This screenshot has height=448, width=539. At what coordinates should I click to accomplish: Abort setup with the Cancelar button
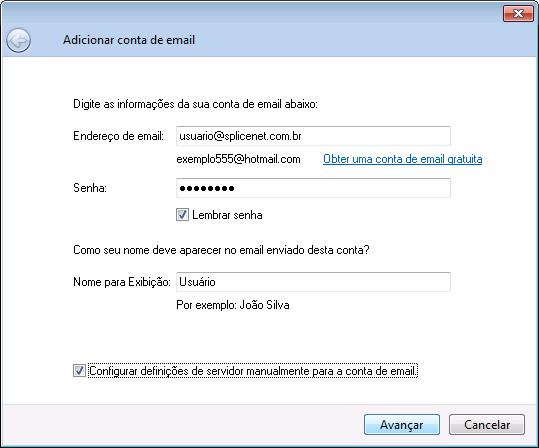tap(487, 425)
